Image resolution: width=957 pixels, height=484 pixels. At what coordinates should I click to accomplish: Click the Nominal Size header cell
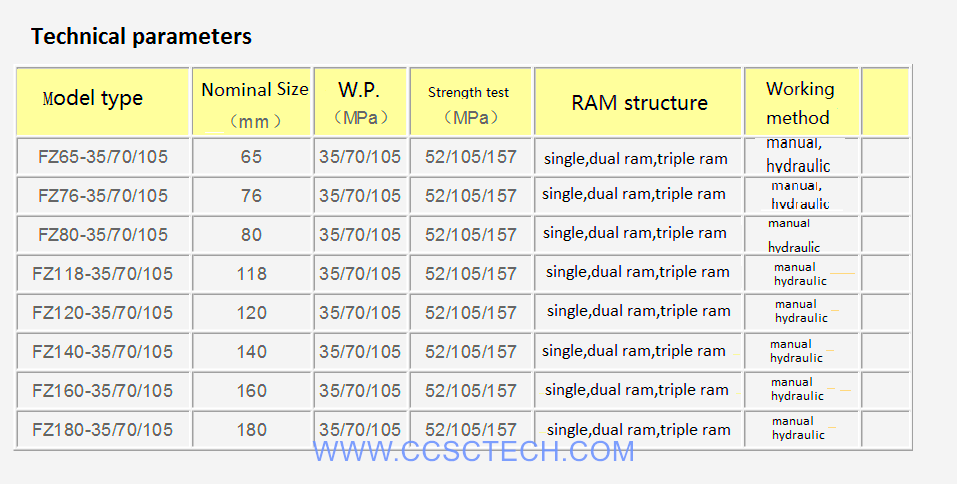252,102
